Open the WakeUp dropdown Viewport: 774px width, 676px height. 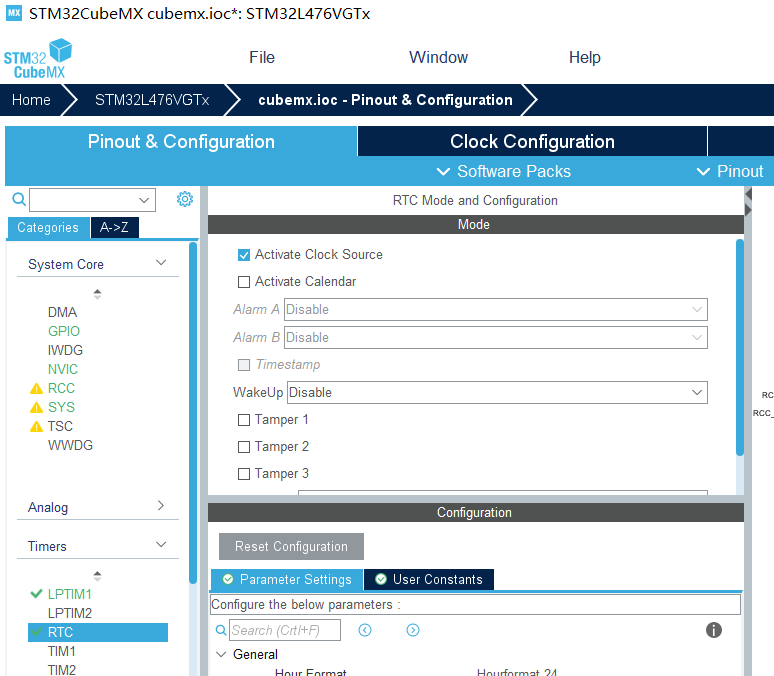coord(497,393)
